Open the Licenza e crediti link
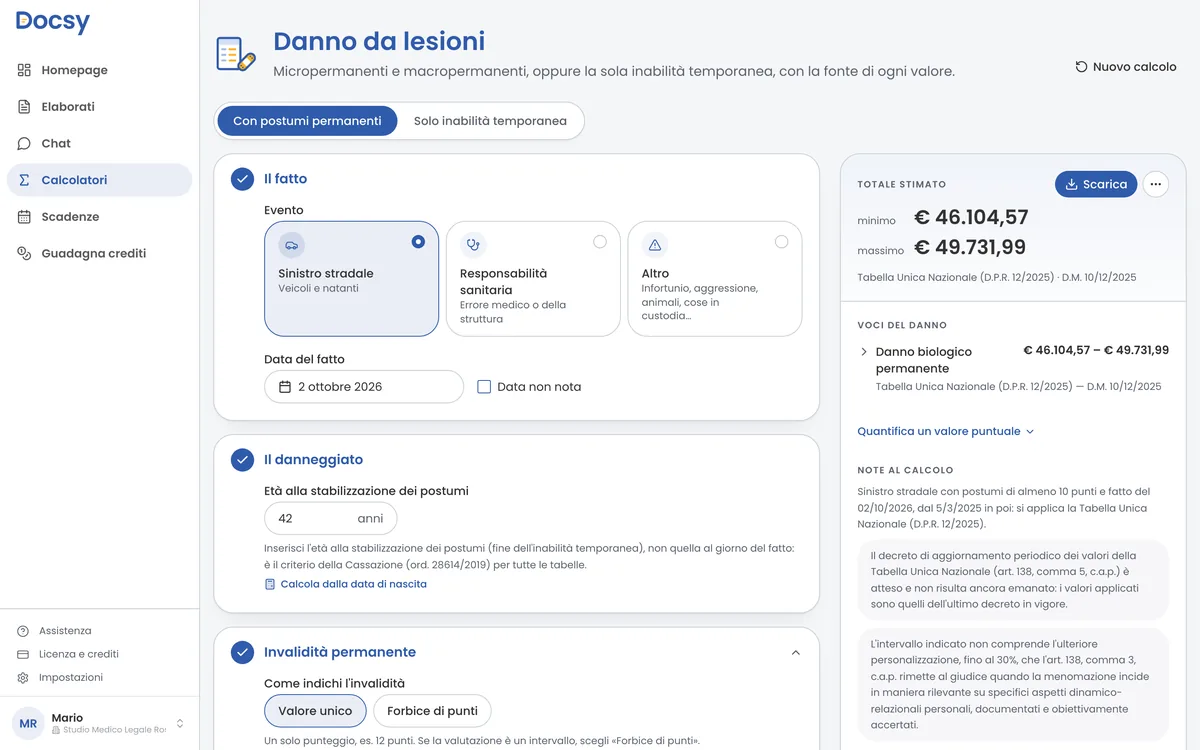 coord(79,654)
